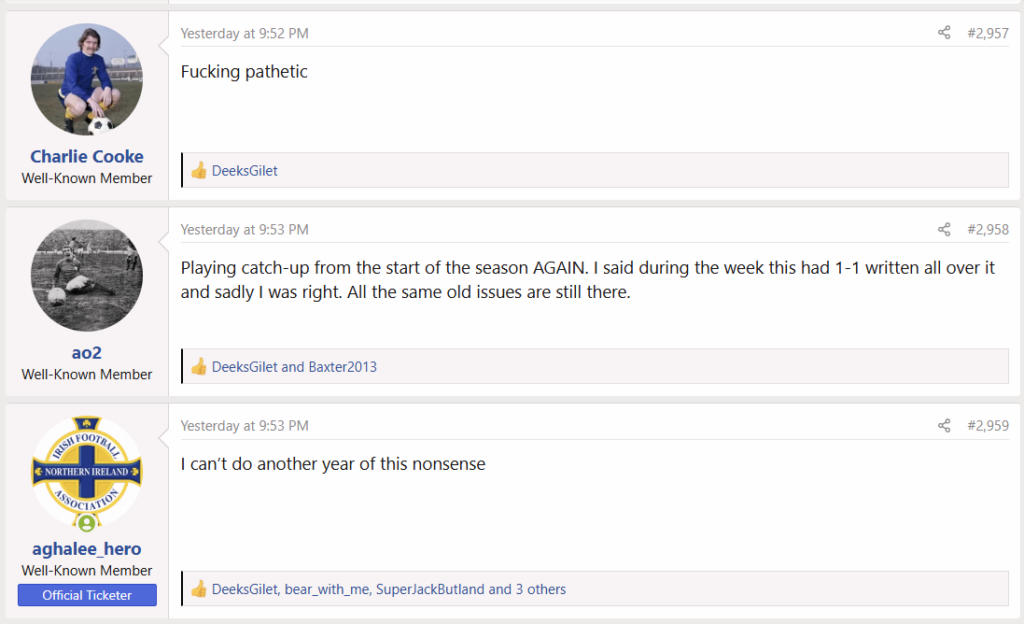
Task: Click share icon on post #2,957
Action: point(944,33)
